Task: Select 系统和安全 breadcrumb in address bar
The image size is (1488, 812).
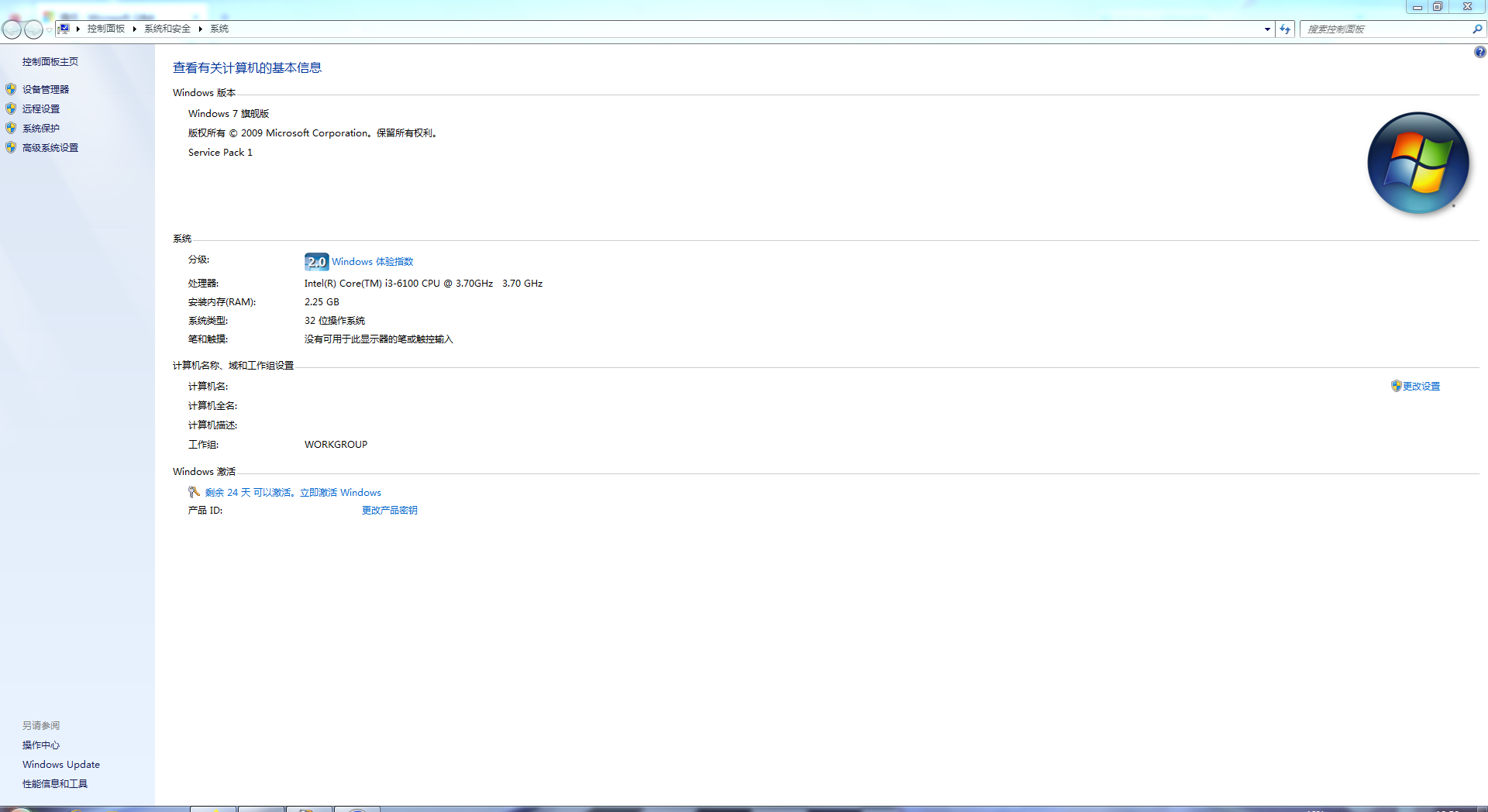Action: 167,29
